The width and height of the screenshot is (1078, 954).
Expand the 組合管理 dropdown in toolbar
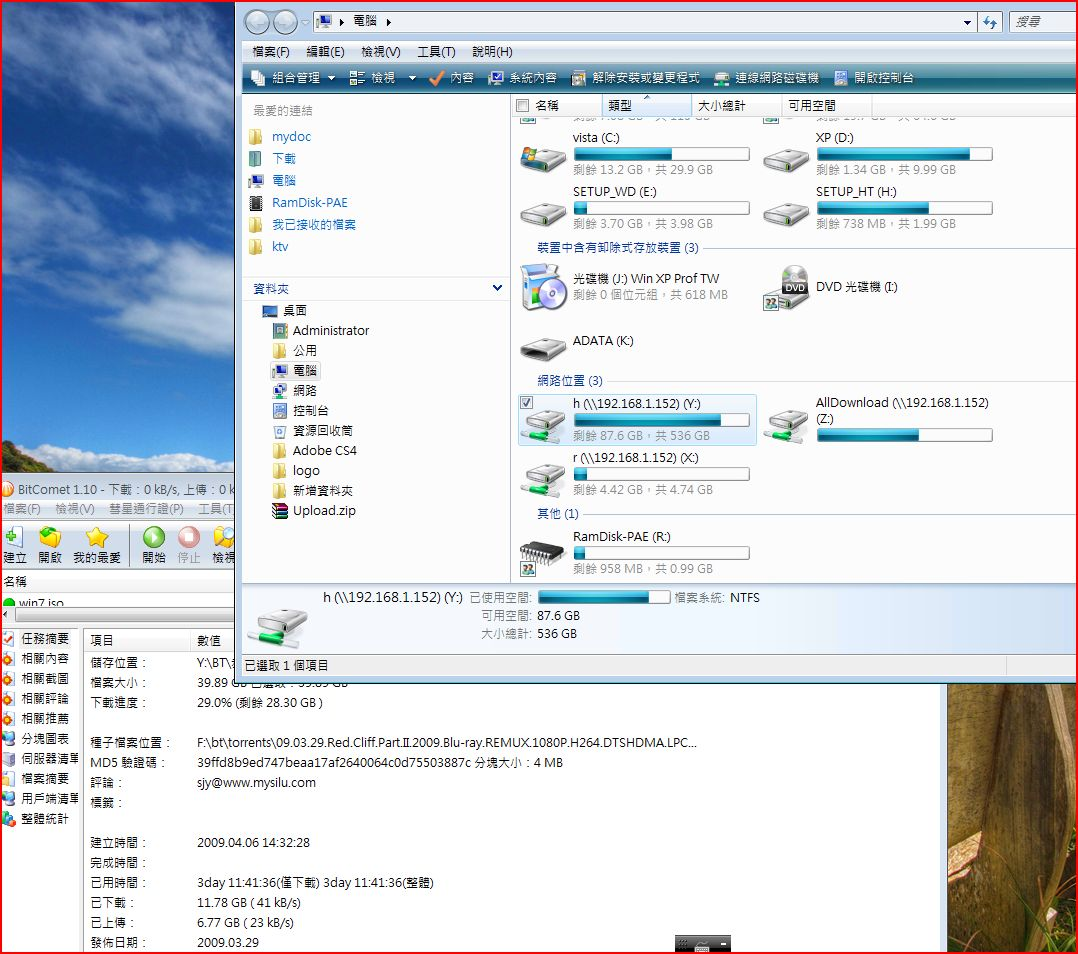tap(332, 78)
